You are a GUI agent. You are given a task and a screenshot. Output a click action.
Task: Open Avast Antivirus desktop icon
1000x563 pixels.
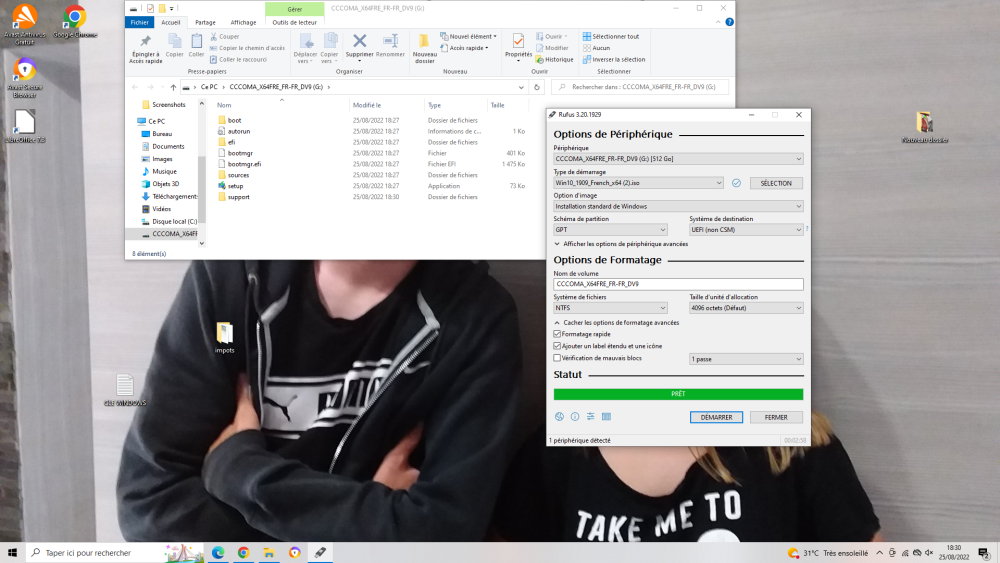tap(24, 24)
